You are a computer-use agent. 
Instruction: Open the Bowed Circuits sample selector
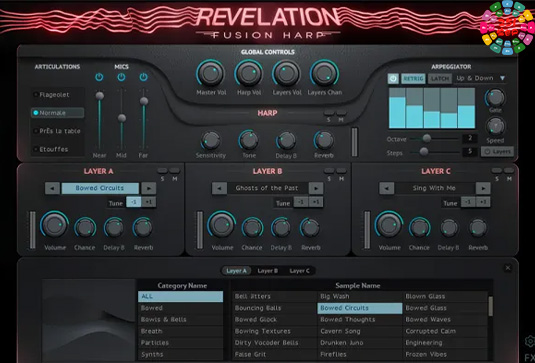(x=100, y=188)
